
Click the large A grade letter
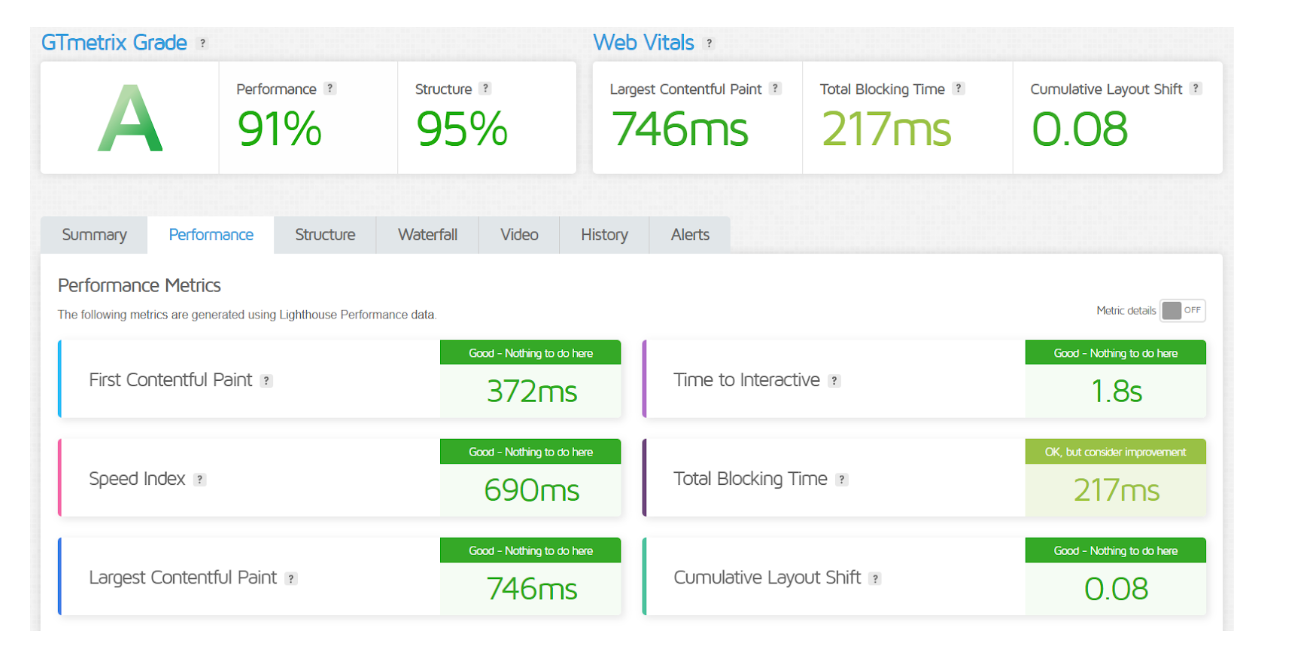click(130, 119)
